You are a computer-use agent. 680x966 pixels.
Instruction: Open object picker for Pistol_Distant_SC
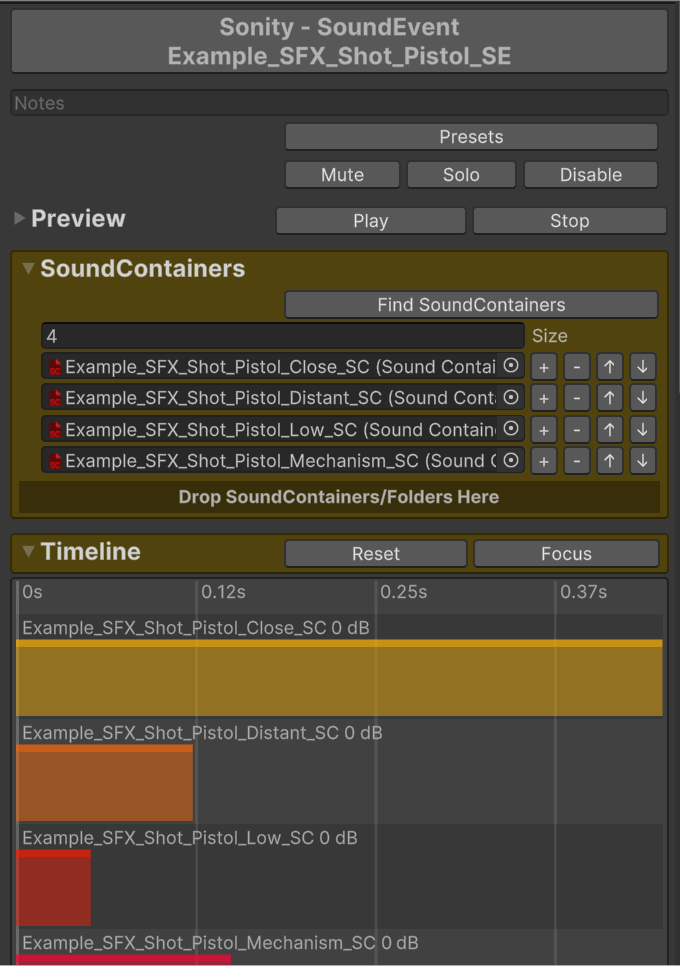click(511, 398)
